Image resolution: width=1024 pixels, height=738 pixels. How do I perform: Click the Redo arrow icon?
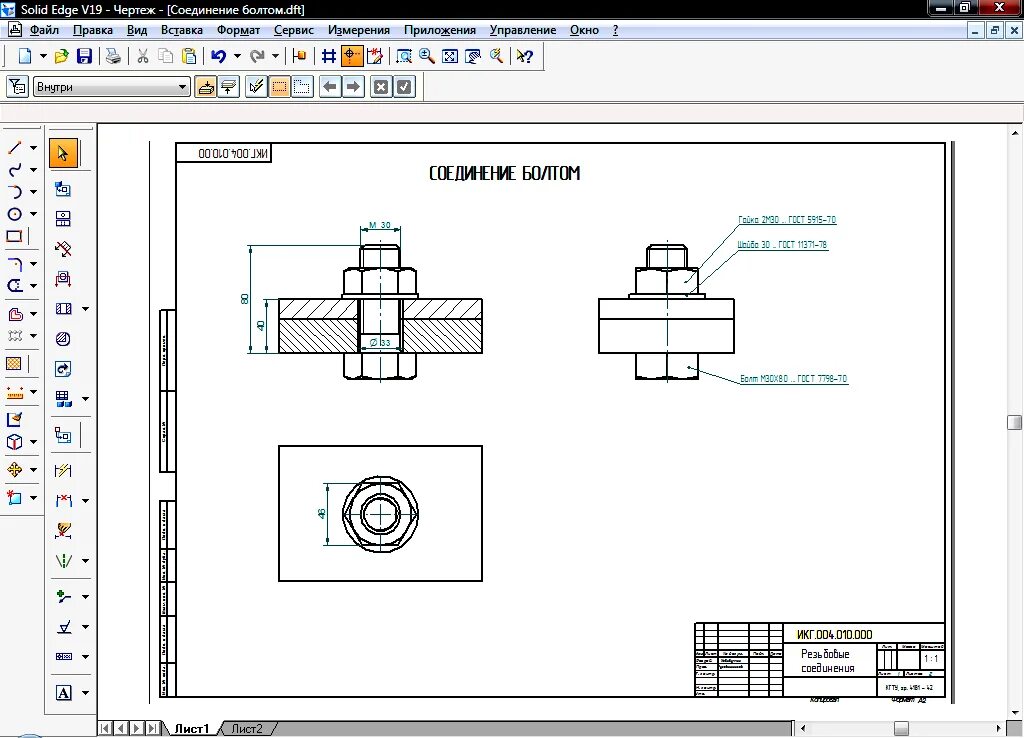pyautogui.click(x=257, y=56)
